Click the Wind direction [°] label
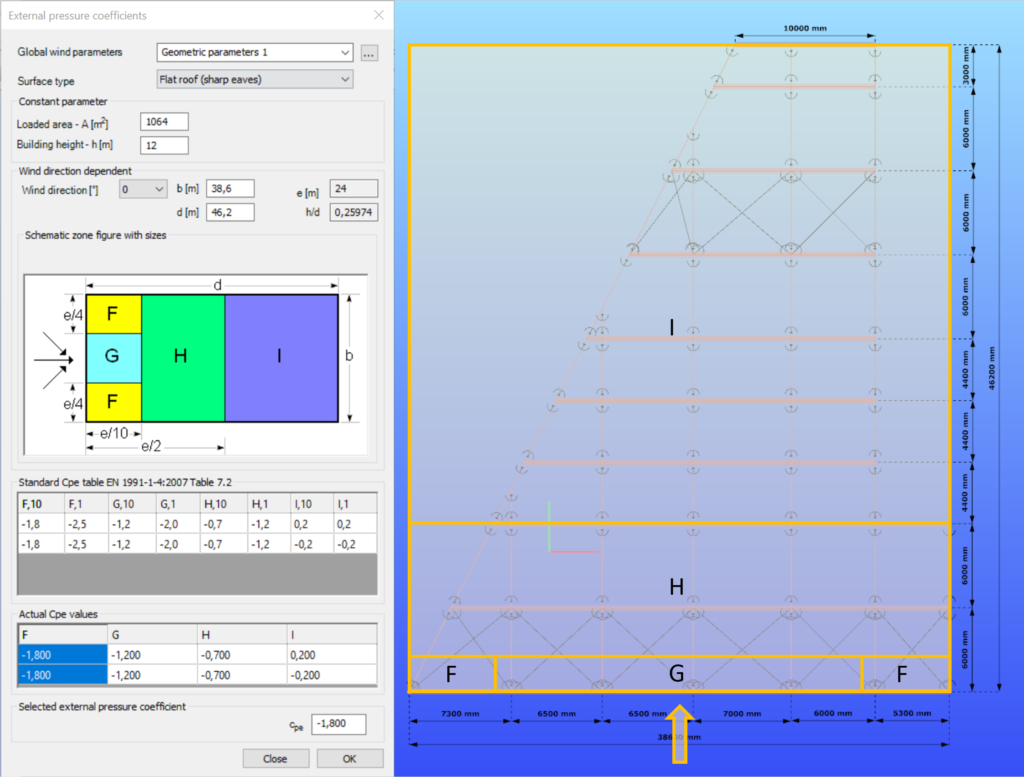This screenshot has height=777, width=1024. tap(60, 190)
